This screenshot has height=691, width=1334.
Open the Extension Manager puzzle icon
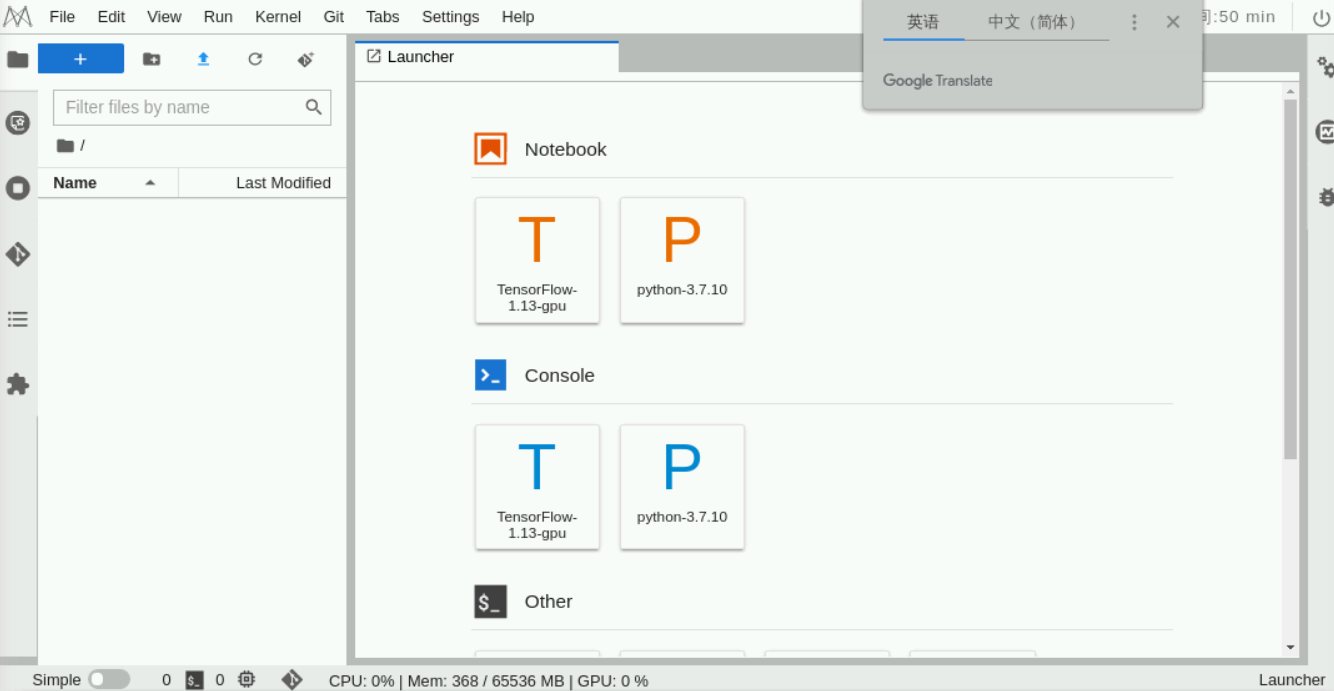point(18,384)
